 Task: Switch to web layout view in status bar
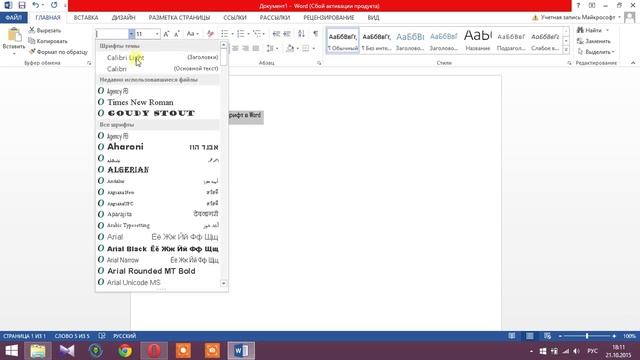click(x=547, y=336)
